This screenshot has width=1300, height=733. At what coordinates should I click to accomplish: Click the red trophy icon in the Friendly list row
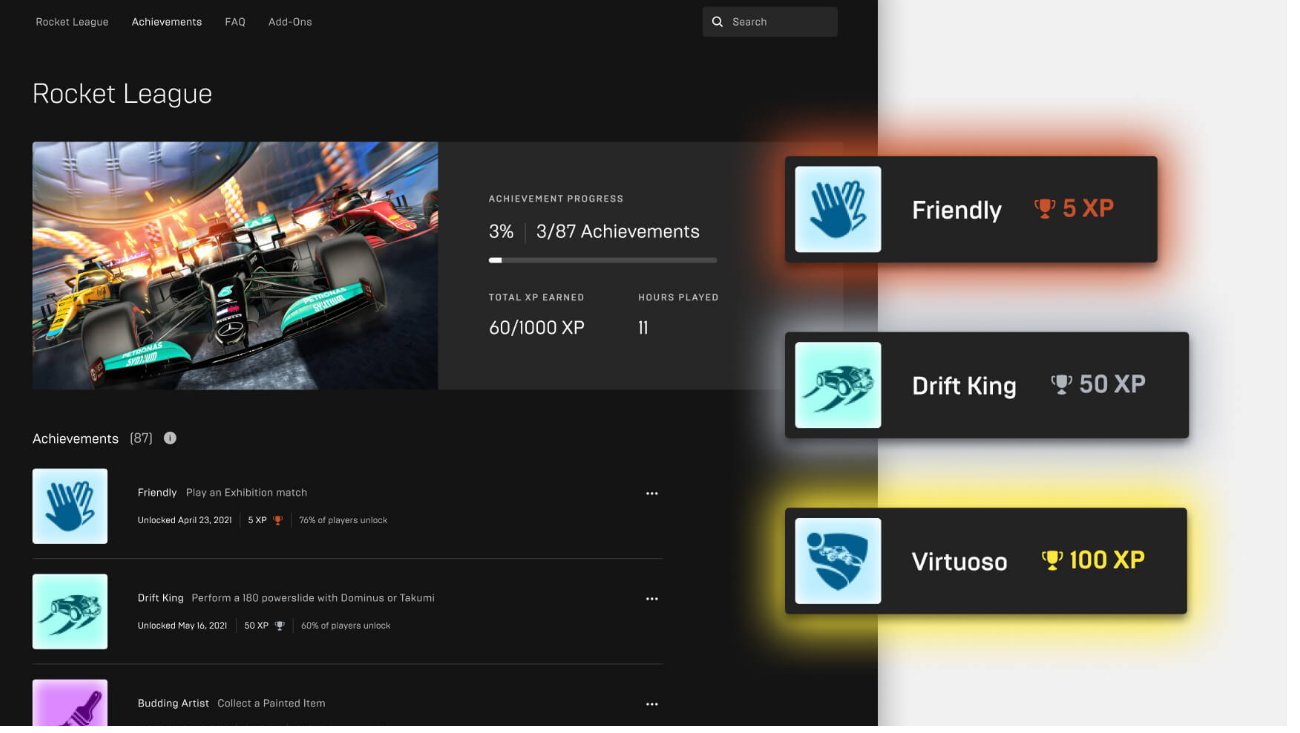click(x=278, y=520)
